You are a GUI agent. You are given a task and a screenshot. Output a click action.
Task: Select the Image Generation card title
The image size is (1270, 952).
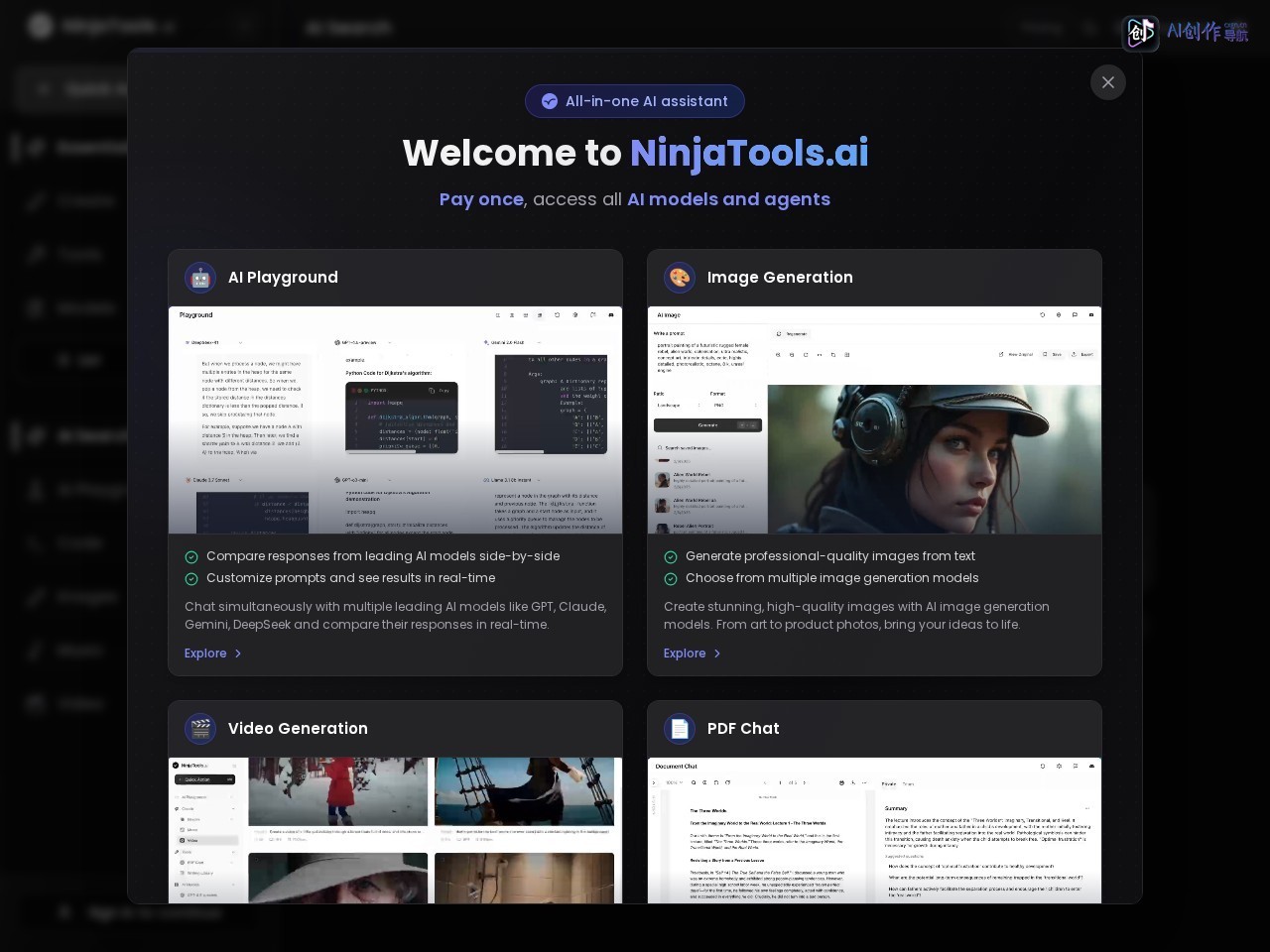pyautogui.click(x=780, y=278)
